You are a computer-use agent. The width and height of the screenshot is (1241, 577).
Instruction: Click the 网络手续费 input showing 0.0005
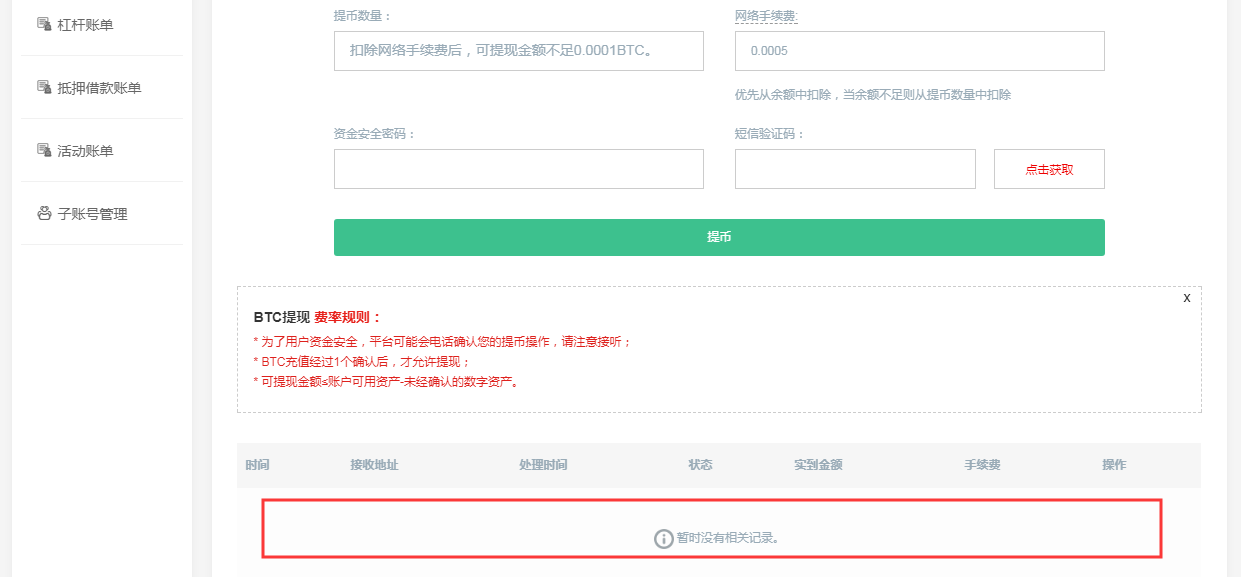(919, 50)
